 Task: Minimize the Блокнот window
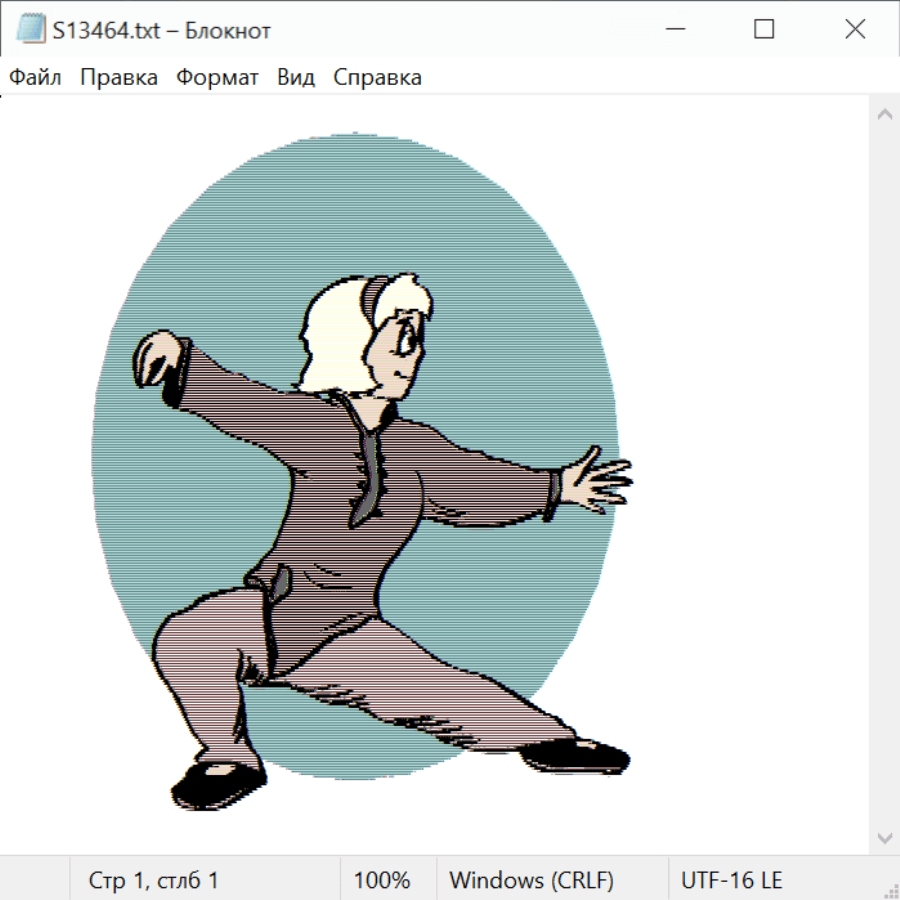click(673, 30)
